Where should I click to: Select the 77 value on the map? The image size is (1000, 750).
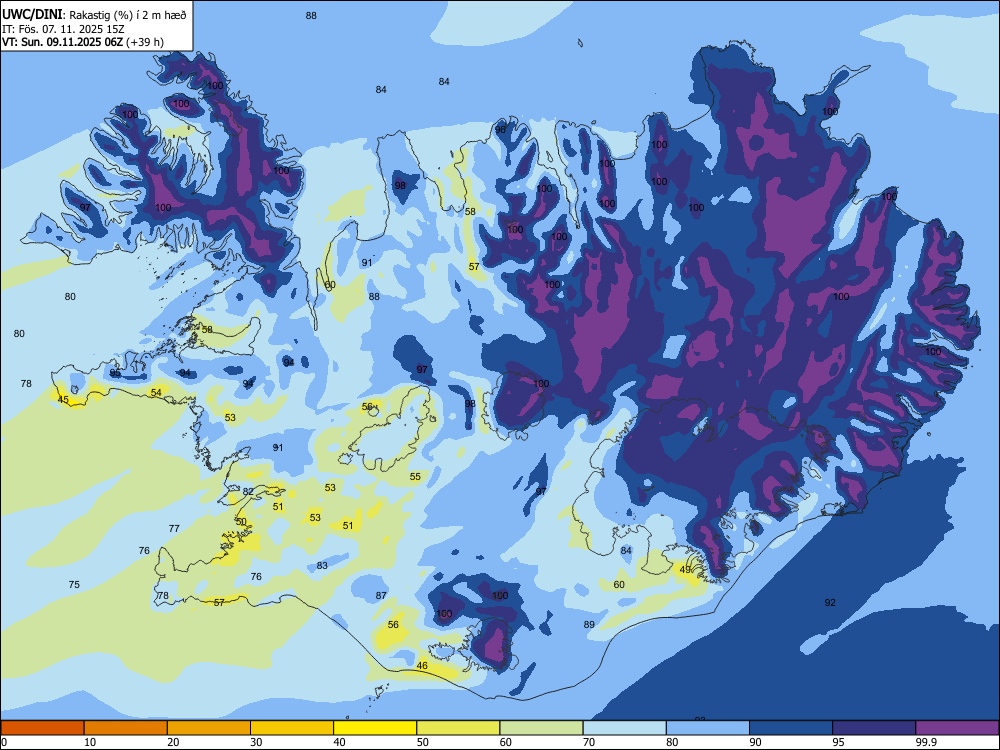click(x=174, y=529)
